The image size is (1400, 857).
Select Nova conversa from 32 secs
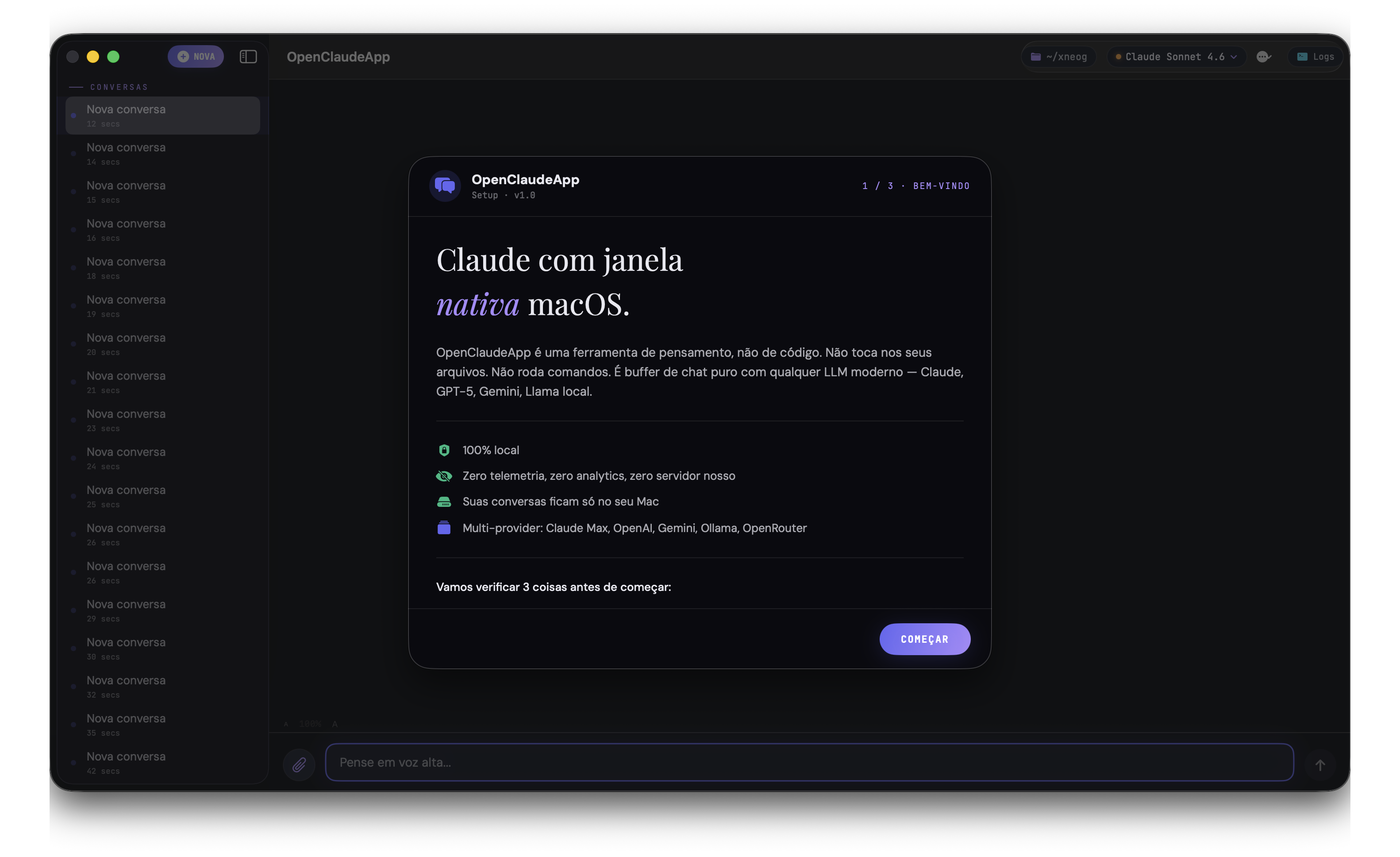(162, 687)
